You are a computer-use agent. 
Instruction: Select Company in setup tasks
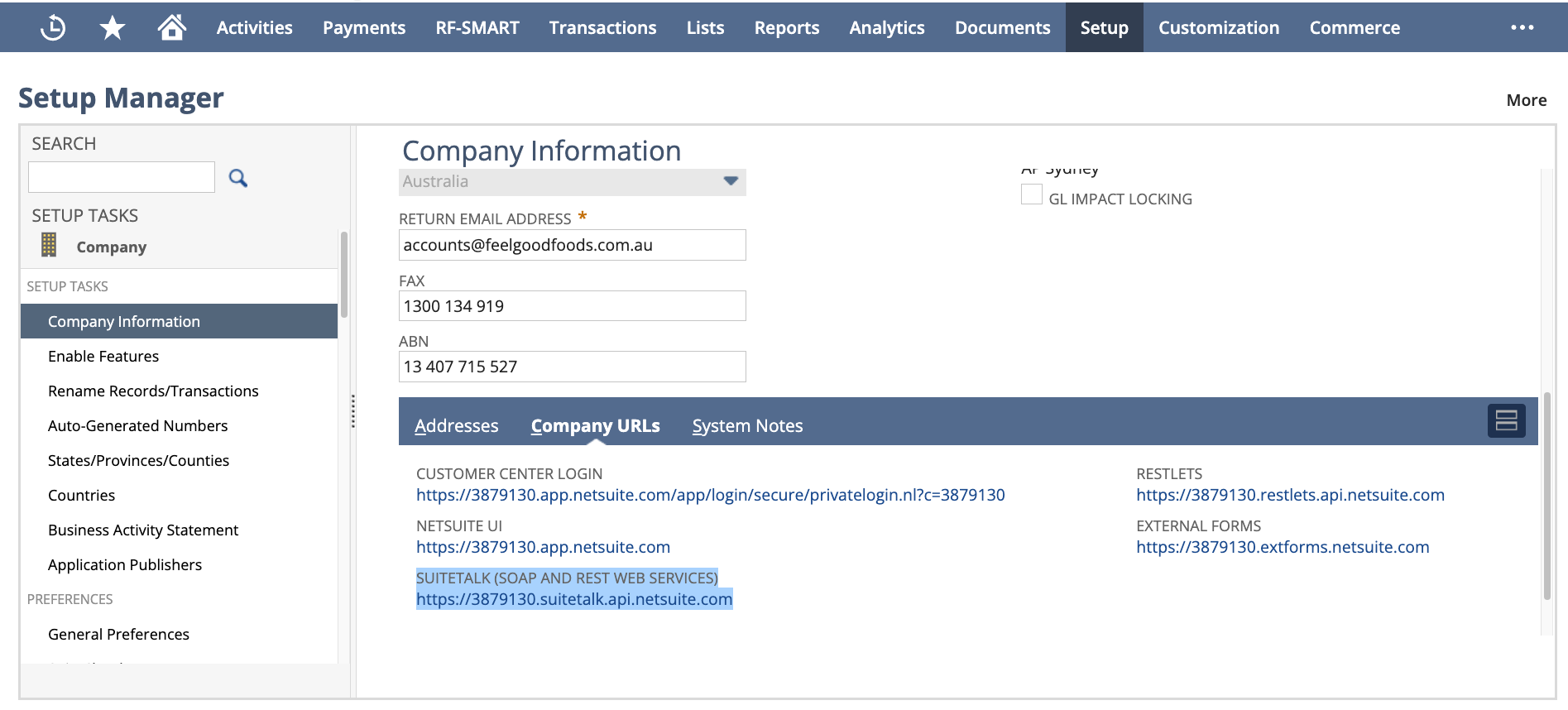coord(111,247)
